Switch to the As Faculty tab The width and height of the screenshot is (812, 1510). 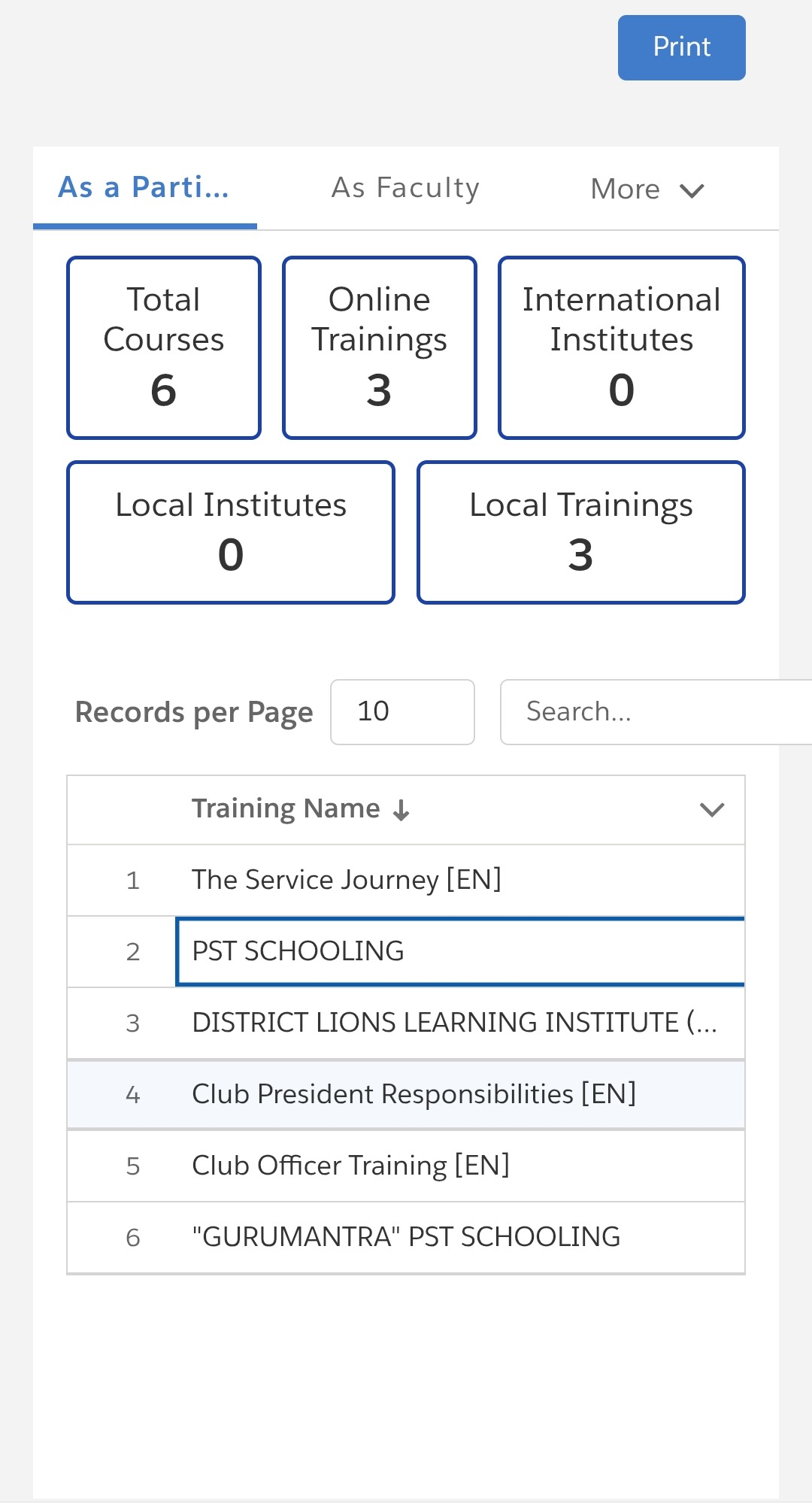405,188
